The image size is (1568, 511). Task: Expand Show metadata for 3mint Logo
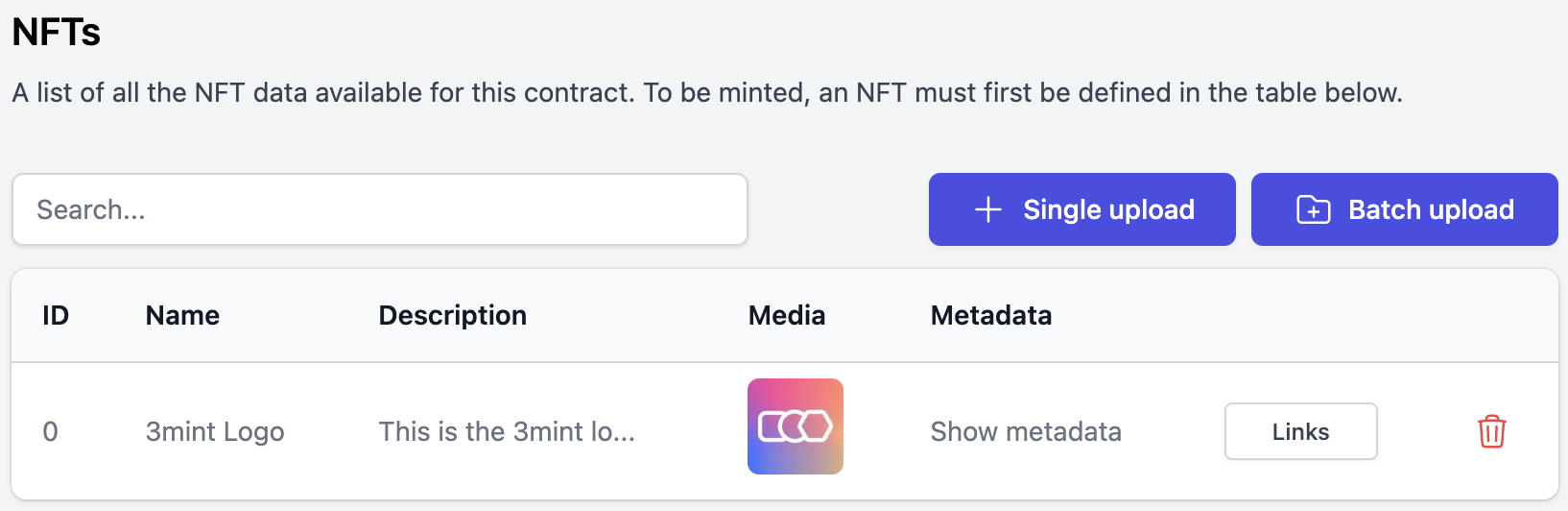click(1026, 431)
